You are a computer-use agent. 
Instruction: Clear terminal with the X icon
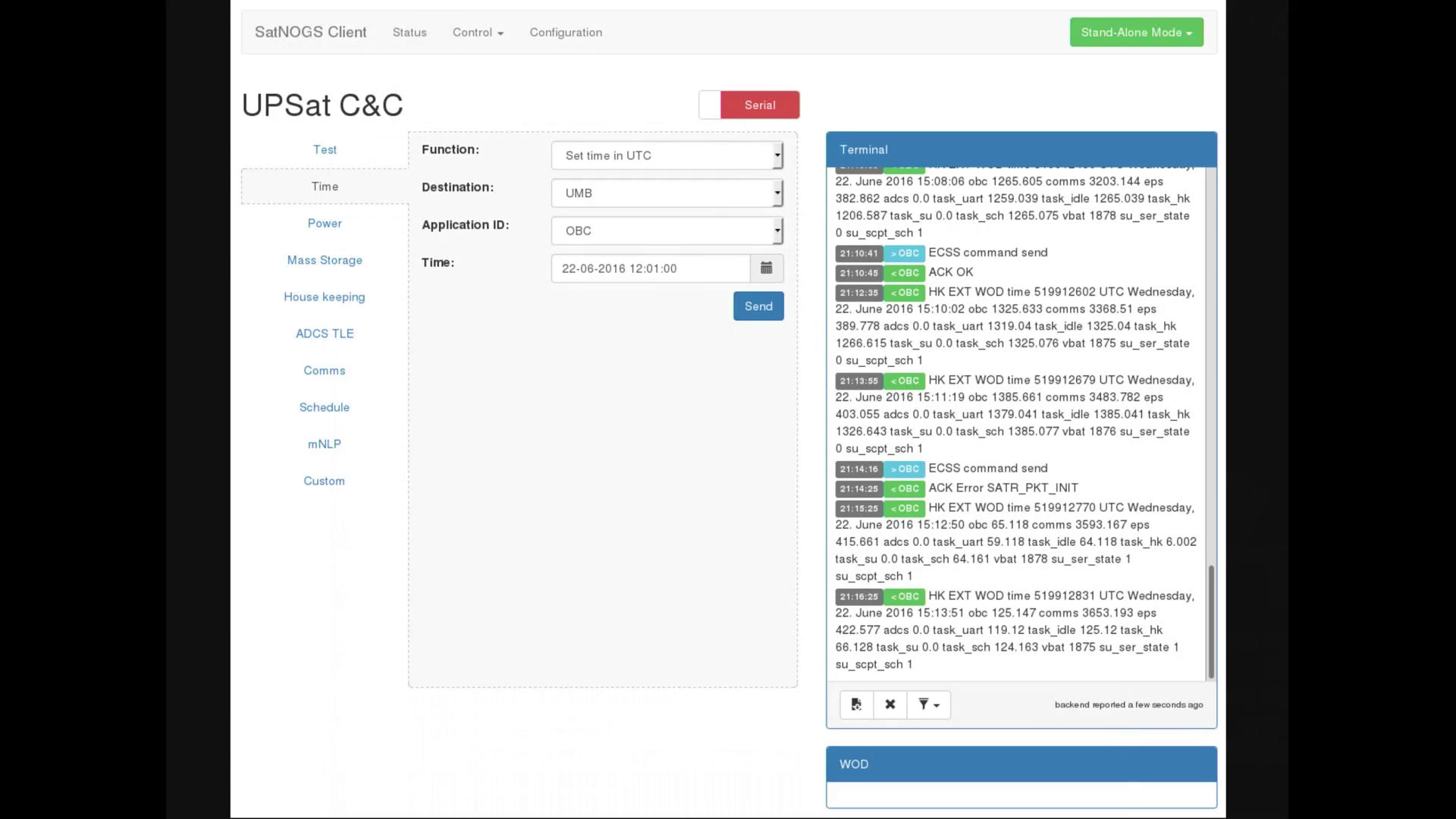(890, 704)
